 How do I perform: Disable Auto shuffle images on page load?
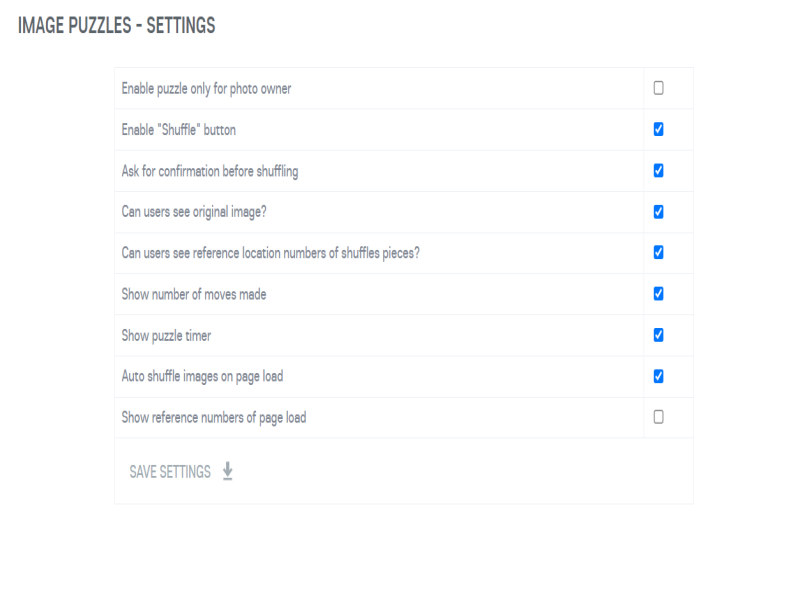pos(658,376)
